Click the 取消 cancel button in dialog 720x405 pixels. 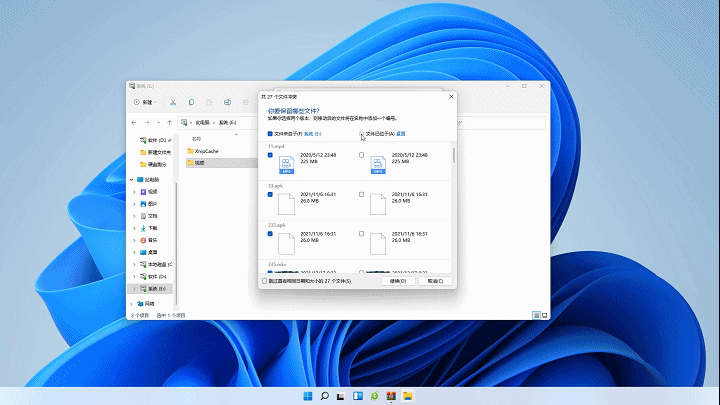click(x=433, y=281)
